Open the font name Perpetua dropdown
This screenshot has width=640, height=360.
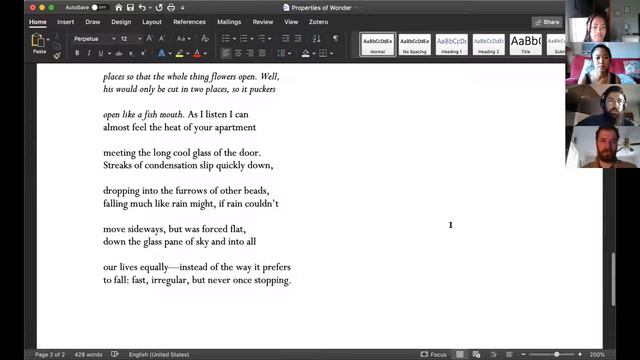coord(113,39)
